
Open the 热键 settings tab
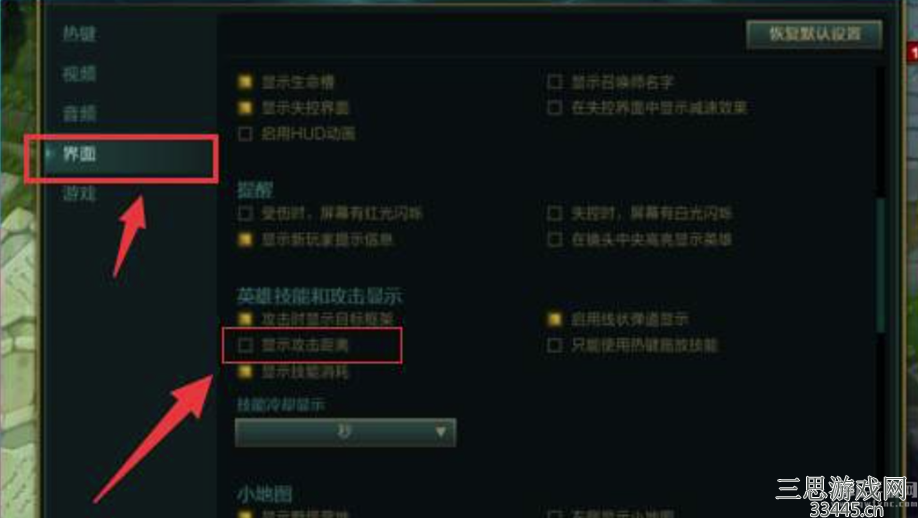click(x=79, y=34)
